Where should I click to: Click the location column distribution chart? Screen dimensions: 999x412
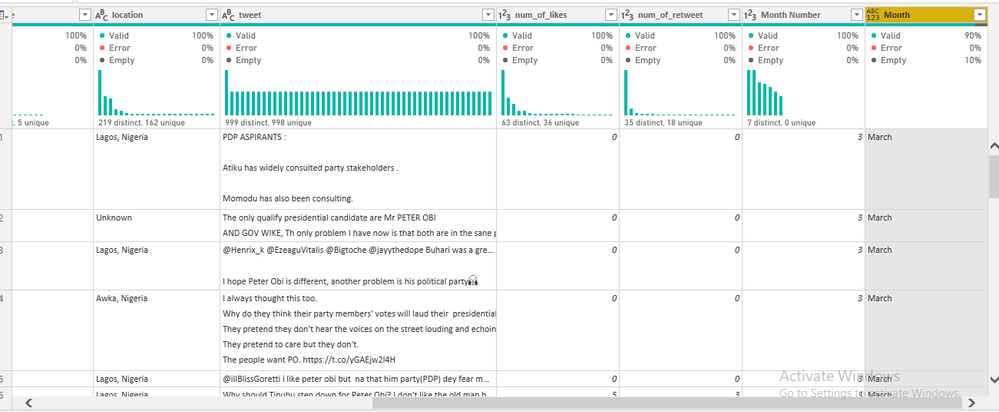pyautogui.click(x=156, y=92)
